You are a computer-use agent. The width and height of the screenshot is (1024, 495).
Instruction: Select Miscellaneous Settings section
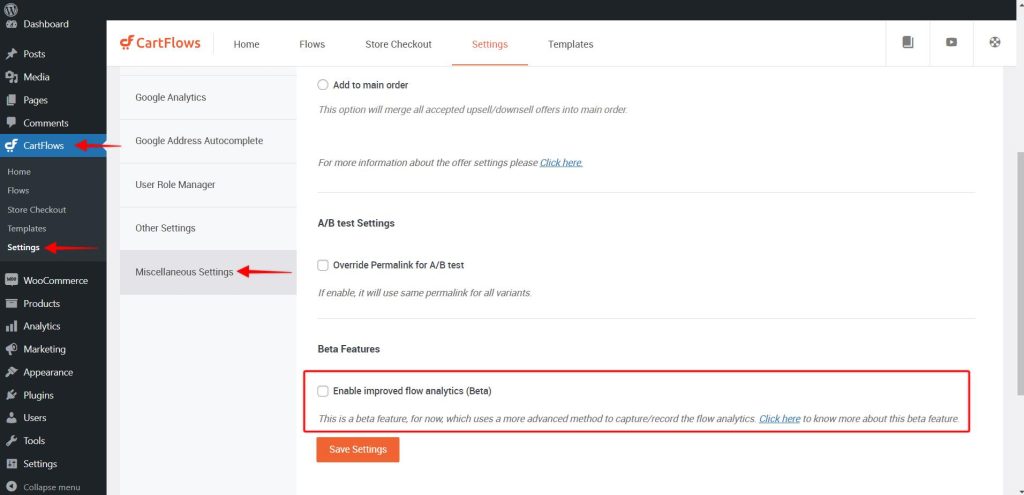208,272
